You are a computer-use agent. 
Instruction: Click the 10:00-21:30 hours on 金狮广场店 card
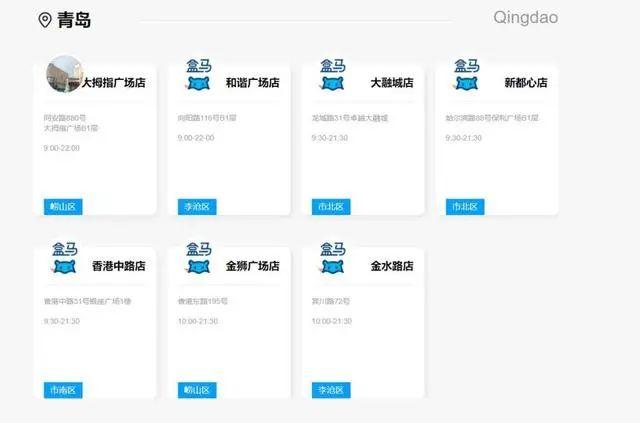tap(198, 321)
